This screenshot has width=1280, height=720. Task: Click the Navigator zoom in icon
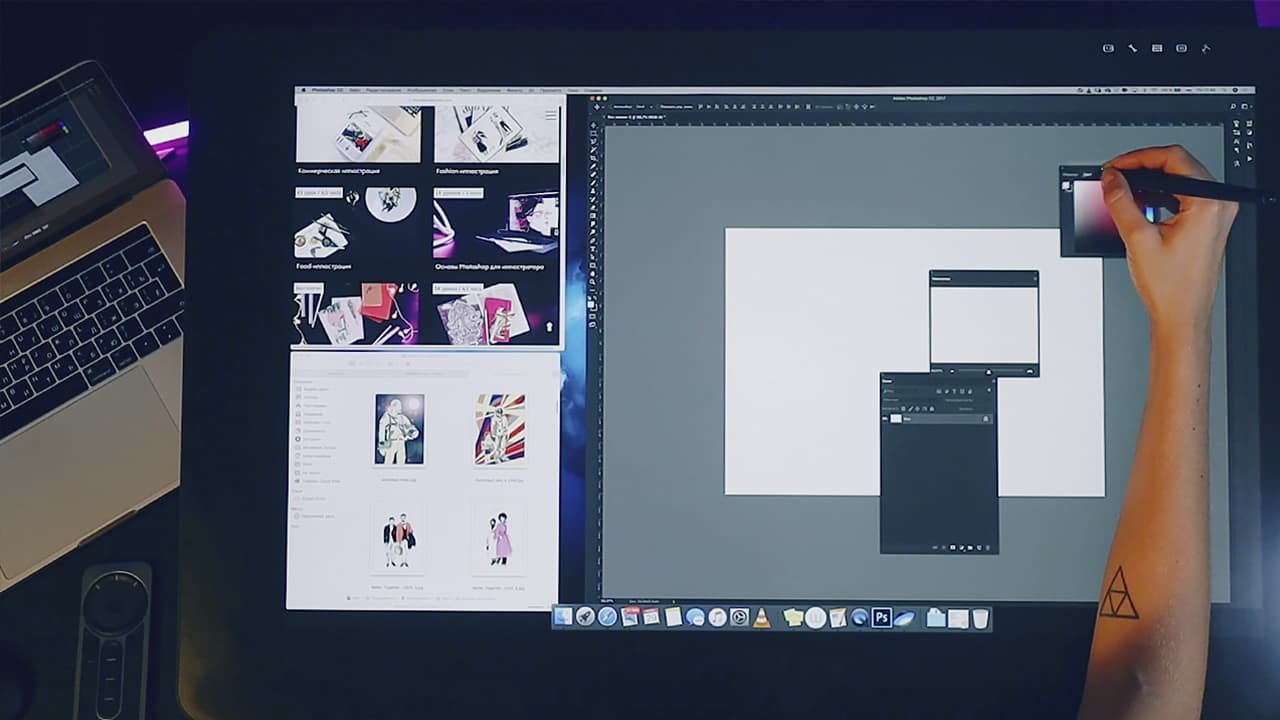point(1029,371)
